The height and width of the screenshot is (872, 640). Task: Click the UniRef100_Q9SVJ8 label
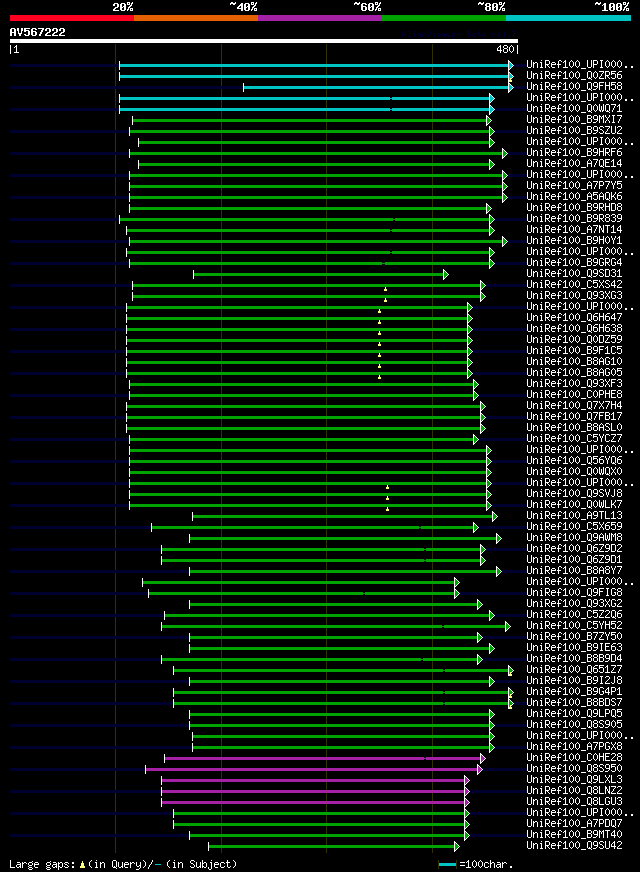coord(574,493)
